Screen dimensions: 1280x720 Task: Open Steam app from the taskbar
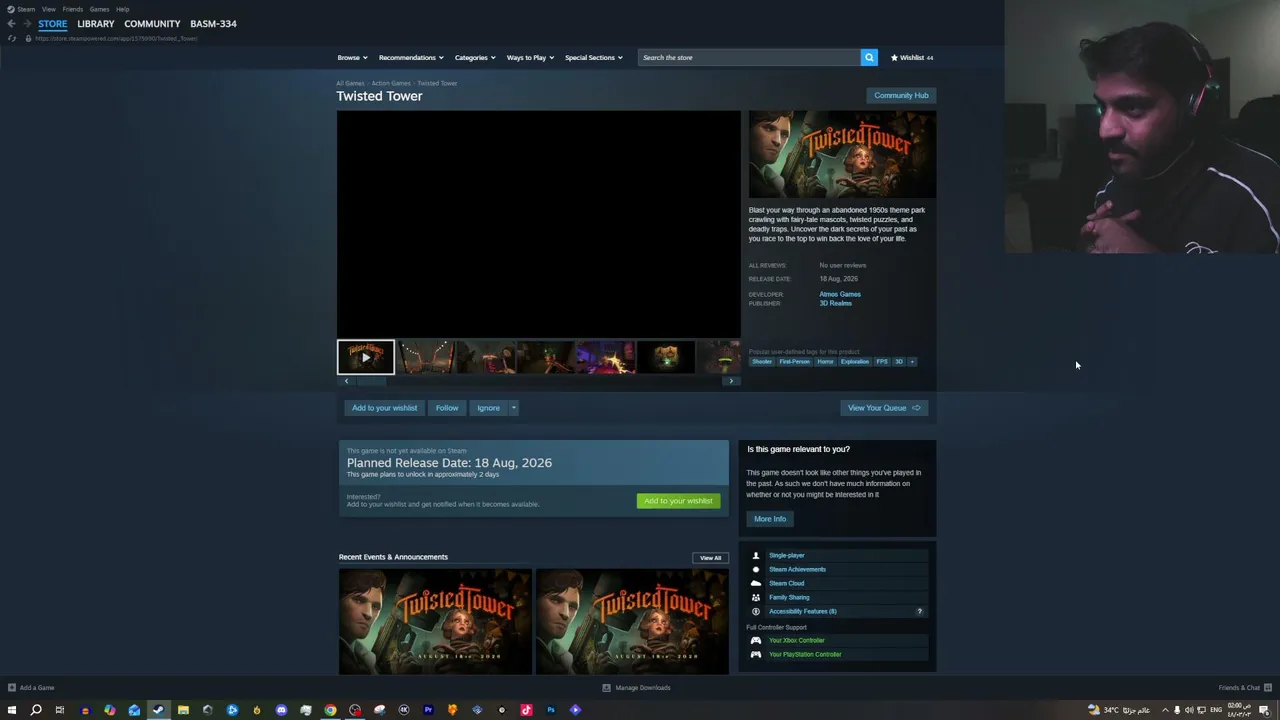[x=158, y=710]
